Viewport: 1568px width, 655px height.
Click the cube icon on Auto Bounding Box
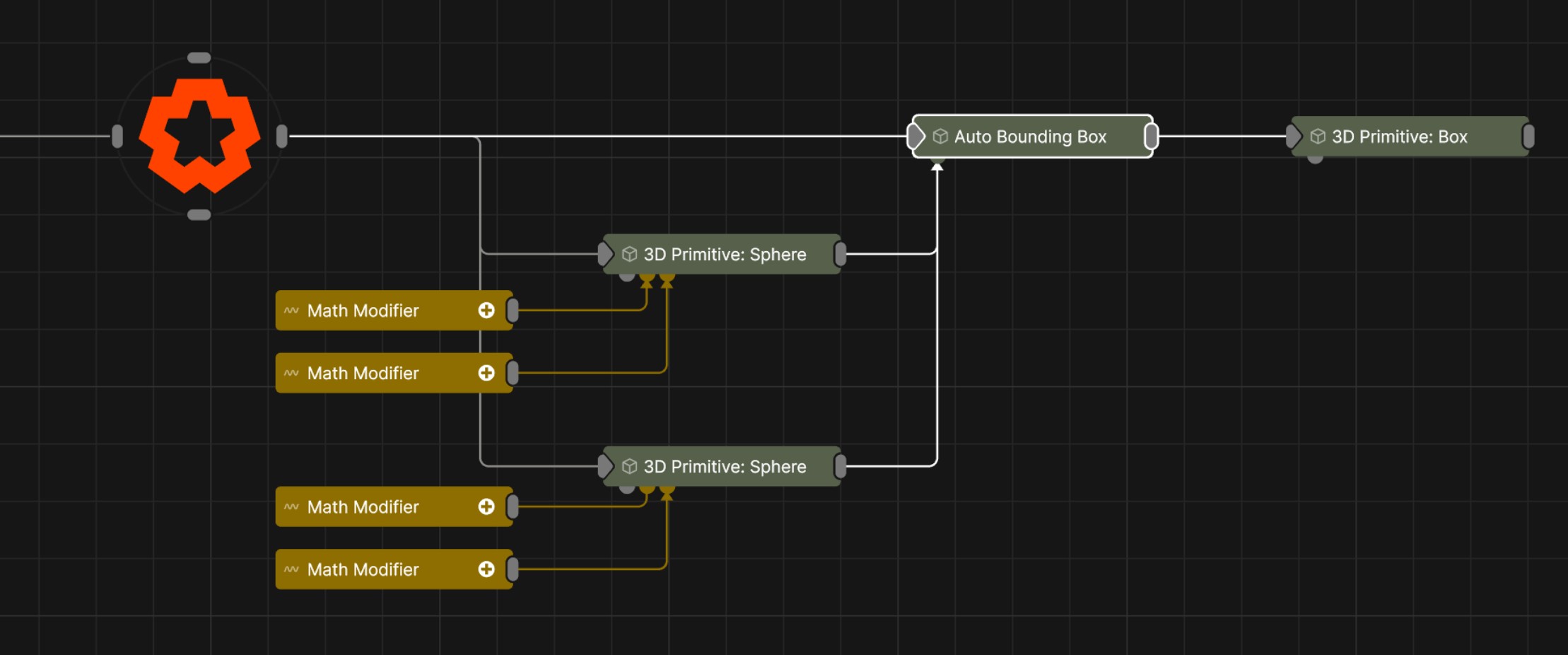tap(940, 137)
